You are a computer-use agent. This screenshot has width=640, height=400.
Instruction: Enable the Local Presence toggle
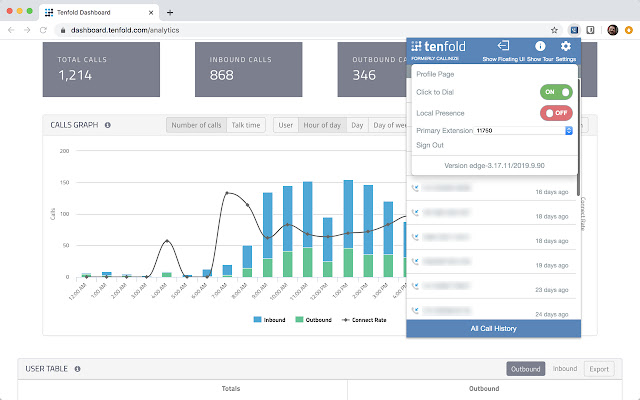coord(556,113)
